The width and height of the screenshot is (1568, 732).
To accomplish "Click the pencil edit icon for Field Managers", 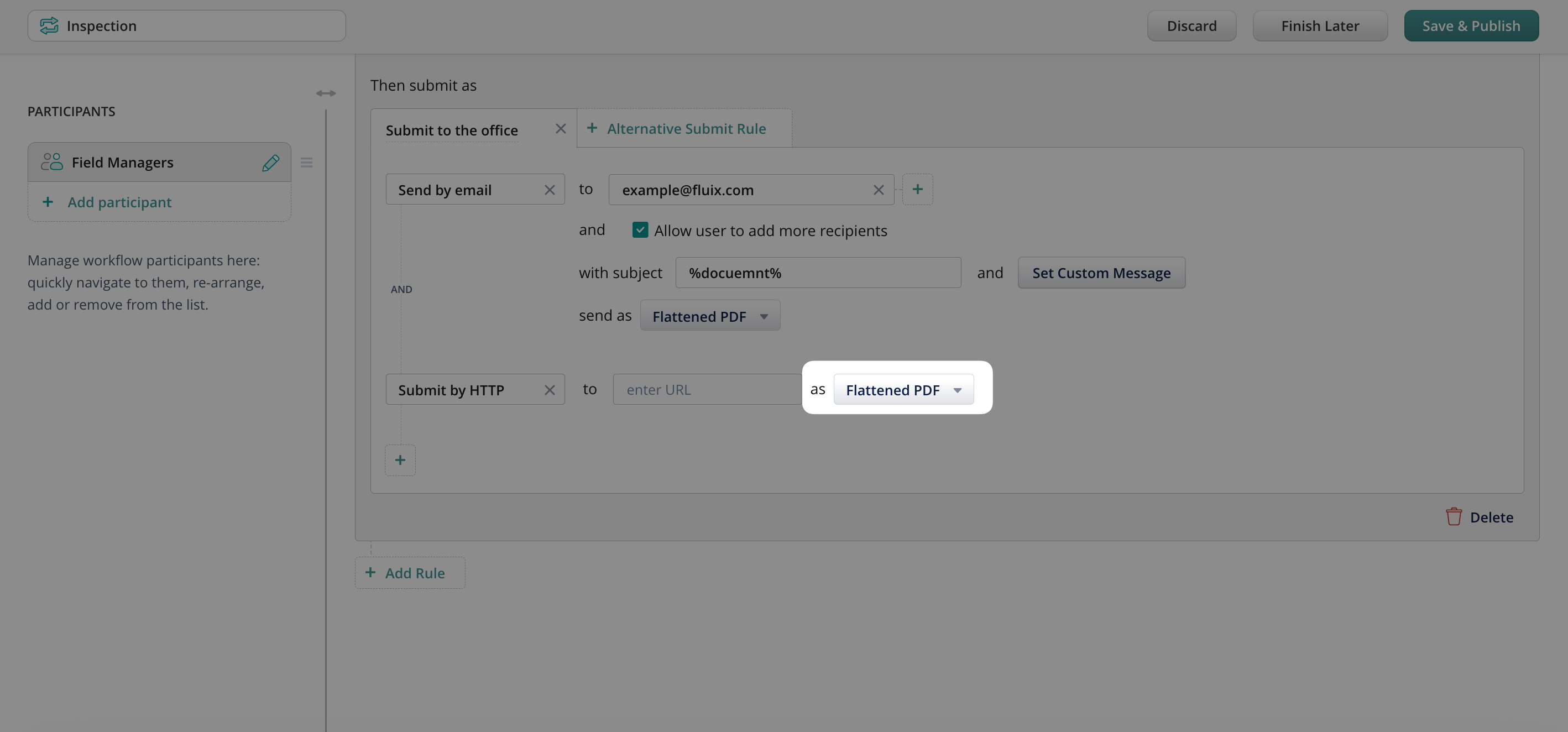I will 270,163.
